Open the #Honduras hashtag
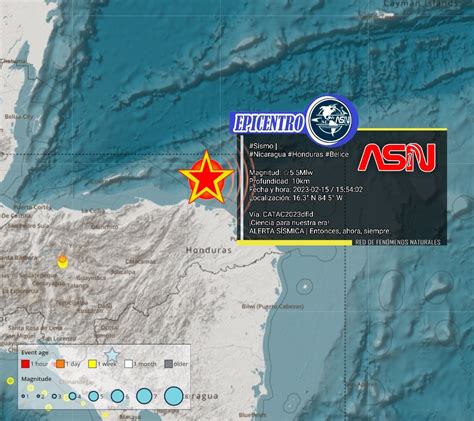The image size is (474, 421). [x=305, y=154]
